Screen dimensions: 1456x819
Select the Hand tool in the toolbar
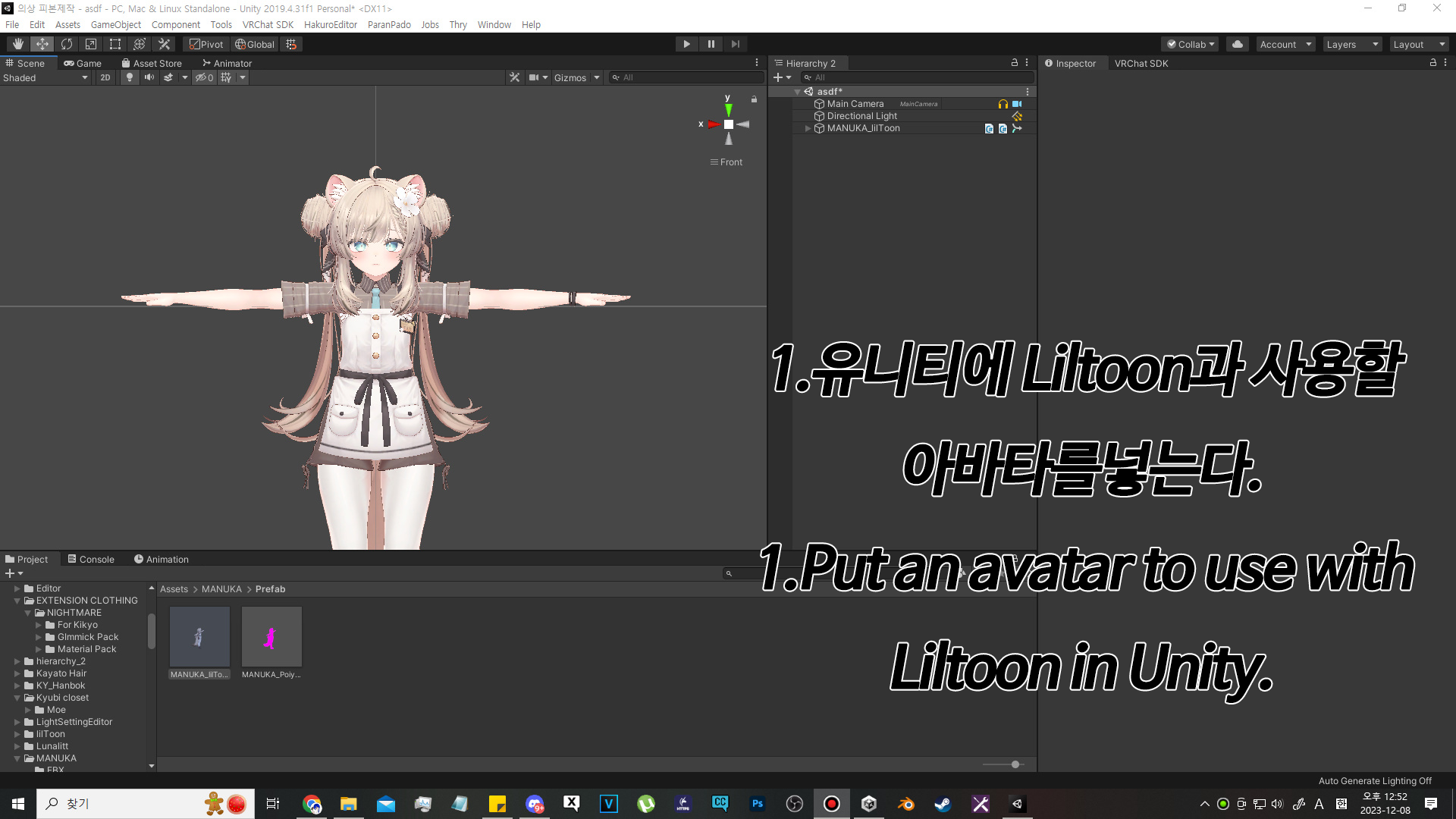(17, 43)
